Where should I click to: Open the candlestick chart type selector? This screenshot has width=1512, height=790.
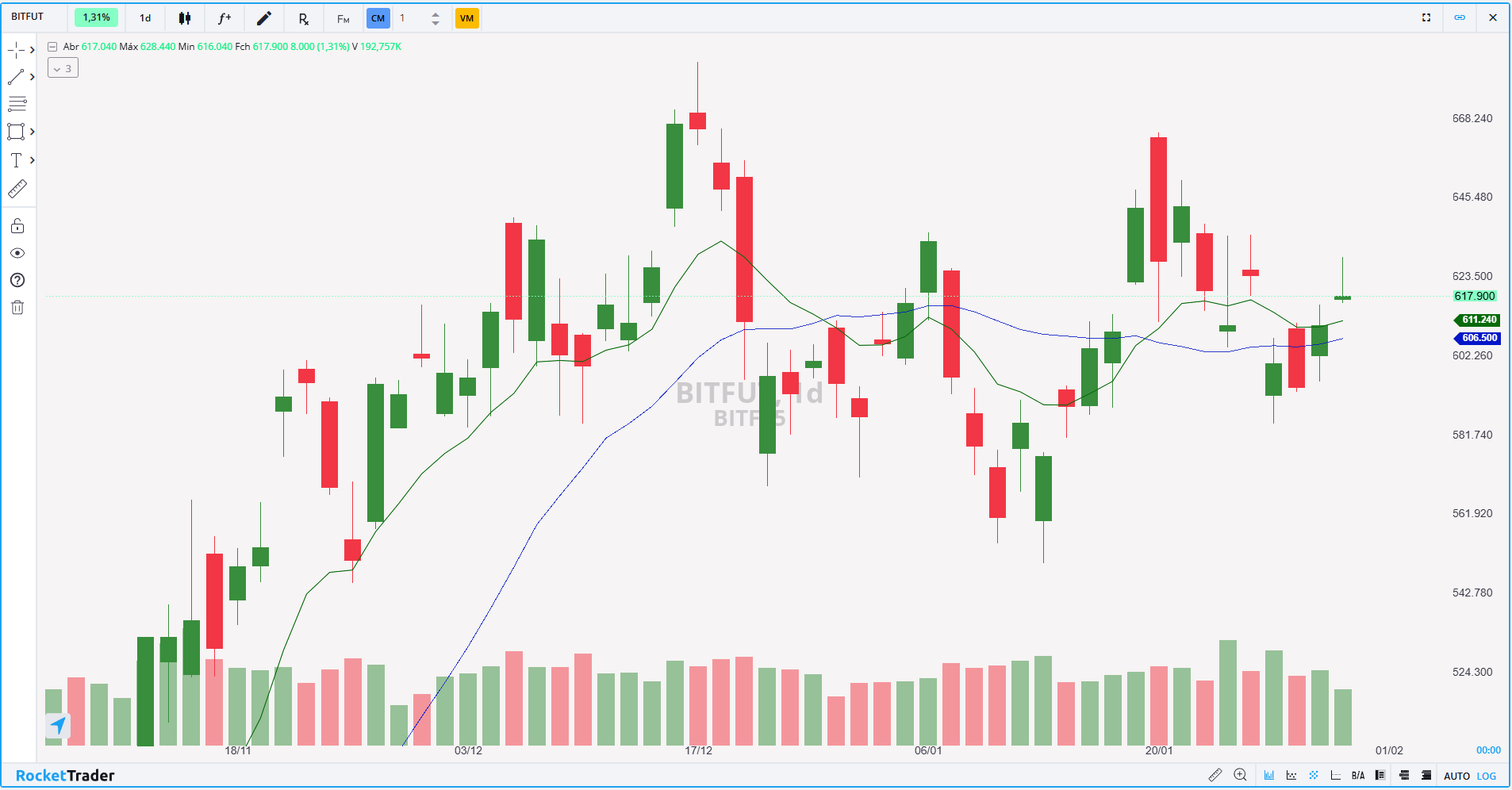point(185,18)
